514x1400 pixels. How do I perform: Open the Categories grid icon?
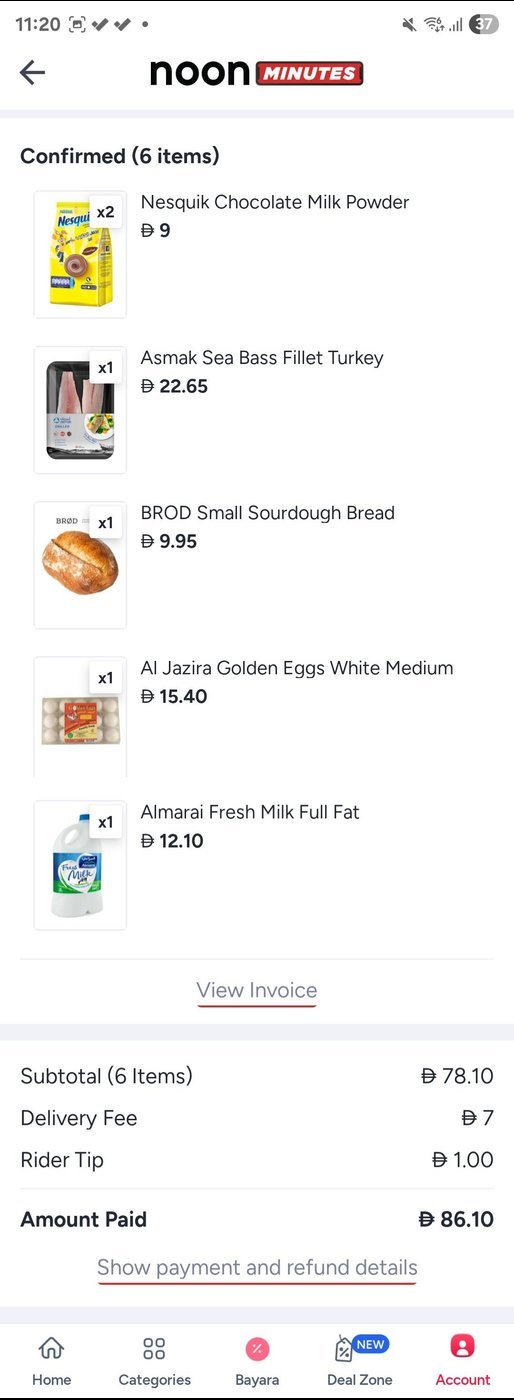(x=154, y=1348)
